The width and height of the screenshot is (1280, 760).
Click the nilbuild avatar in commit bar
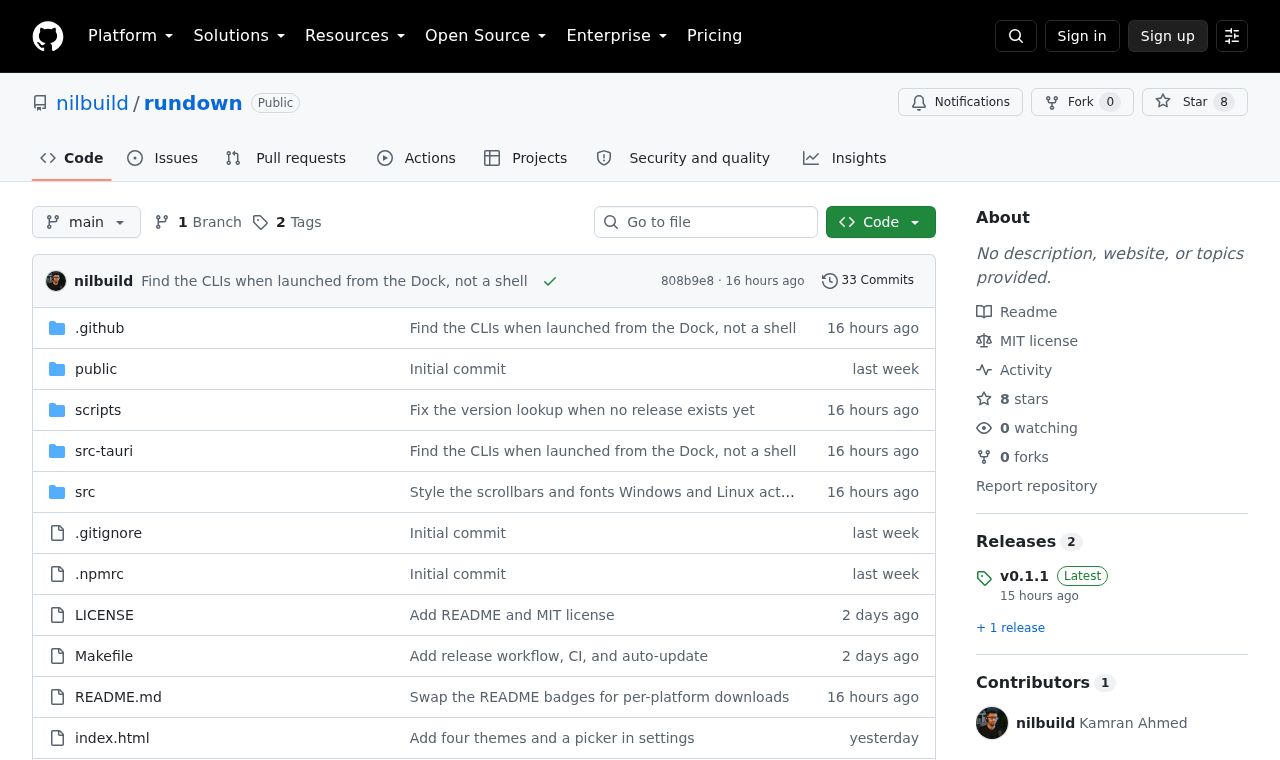56,281
